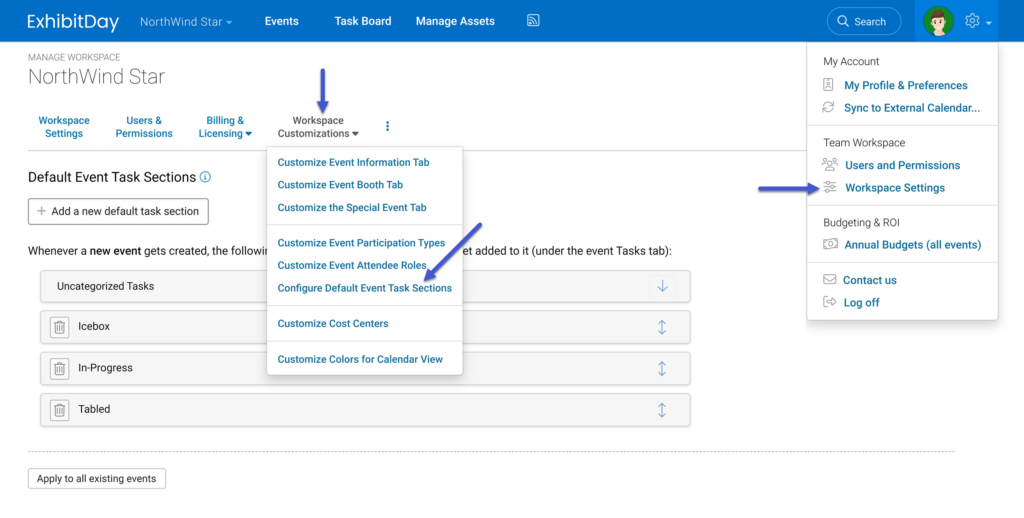Viewport: 1024px width, 518px height.
Task: Open the Task Board
Action: pos(363,21)
